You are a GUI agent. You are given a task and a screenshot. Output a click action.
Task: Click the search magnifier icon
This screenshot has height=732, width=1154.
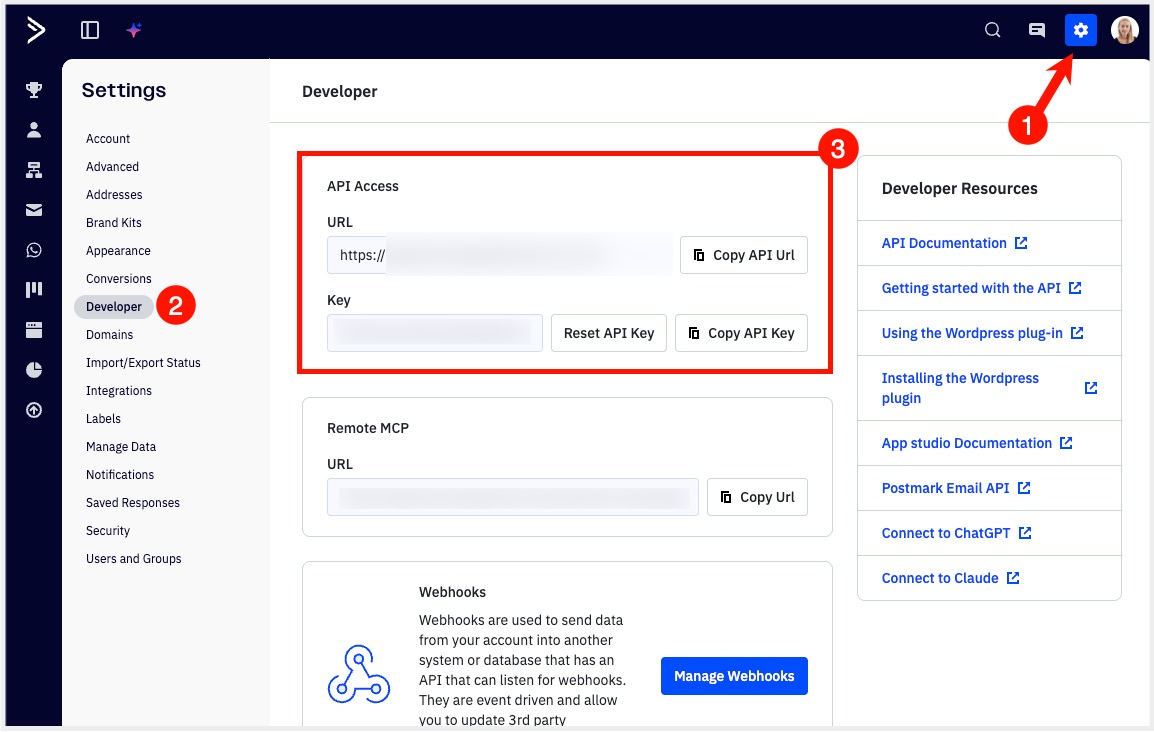pos(993,30)
